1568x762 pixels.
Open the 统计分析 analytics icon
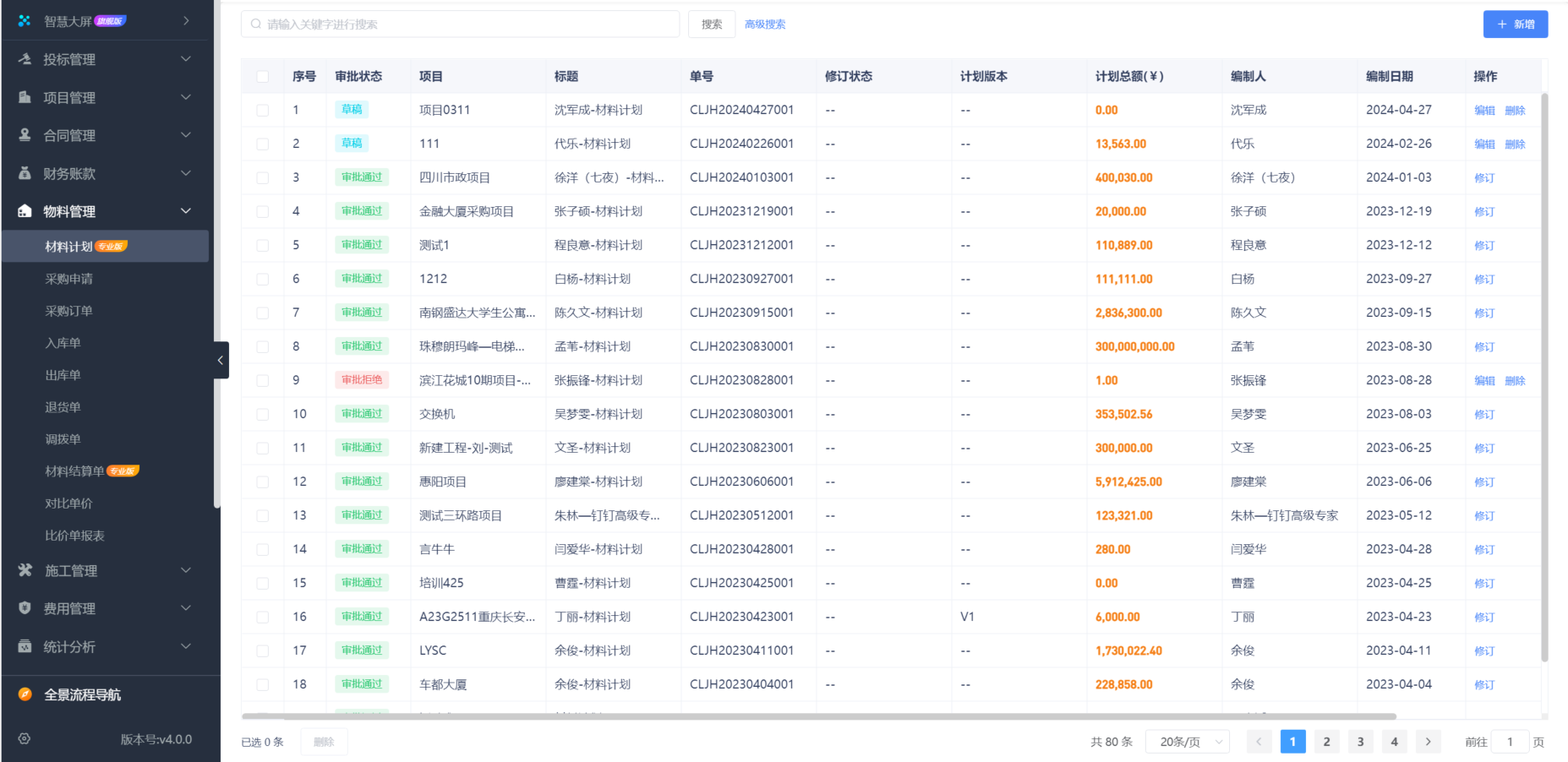(x=24, y=646)
